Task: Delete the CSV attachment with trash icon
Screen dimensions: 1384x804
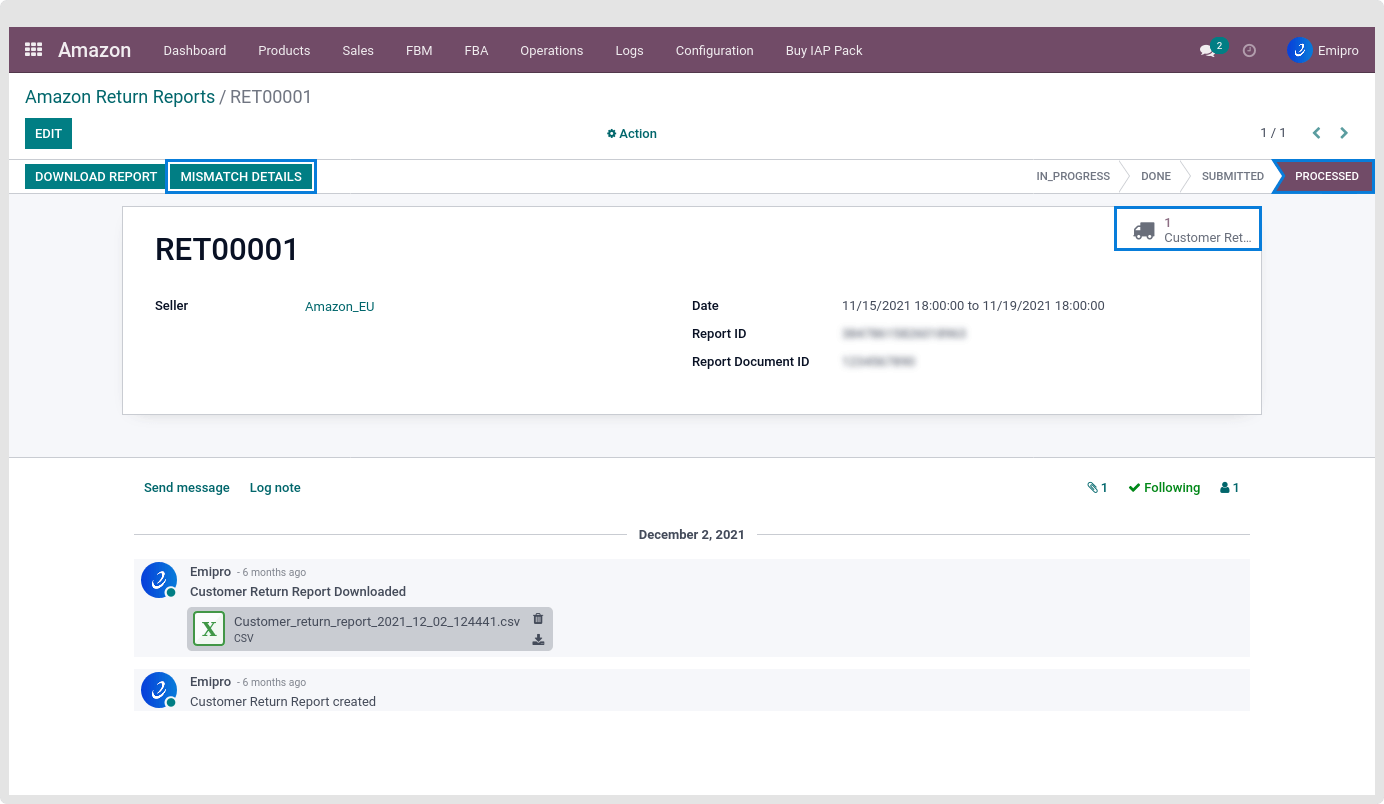Action: [538, 619]
